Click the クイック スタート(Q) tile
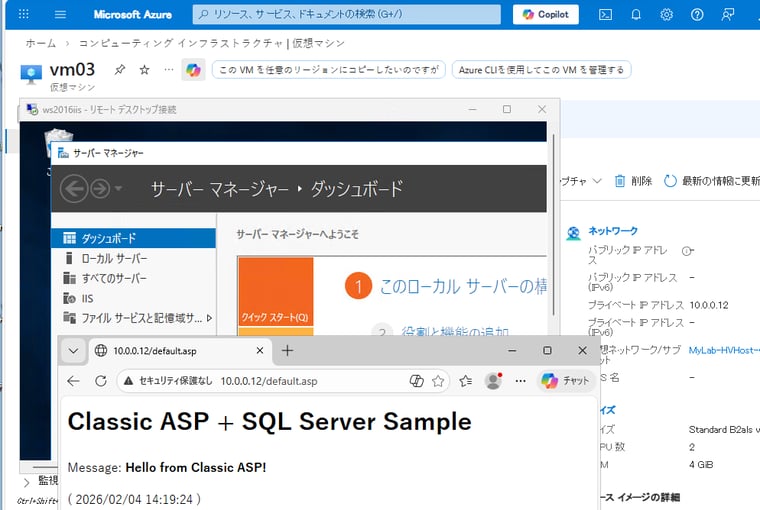Screen dimensions: 760x510 point(275,292)
